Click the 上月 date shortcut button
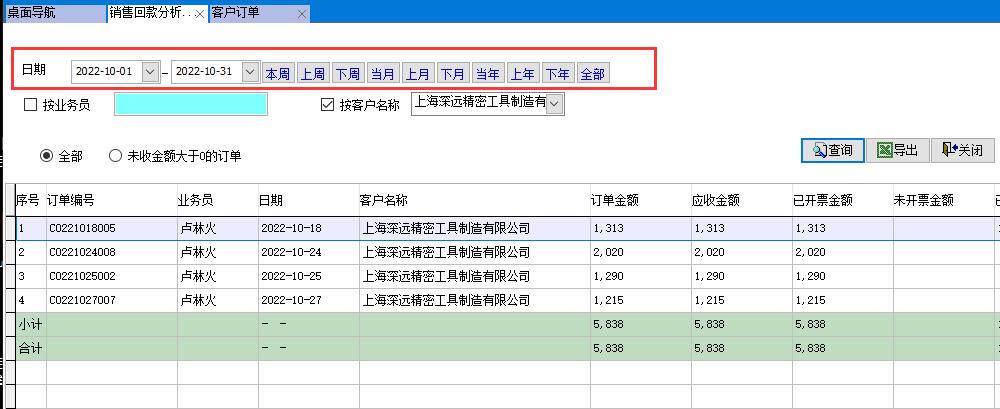 (418, 73)
